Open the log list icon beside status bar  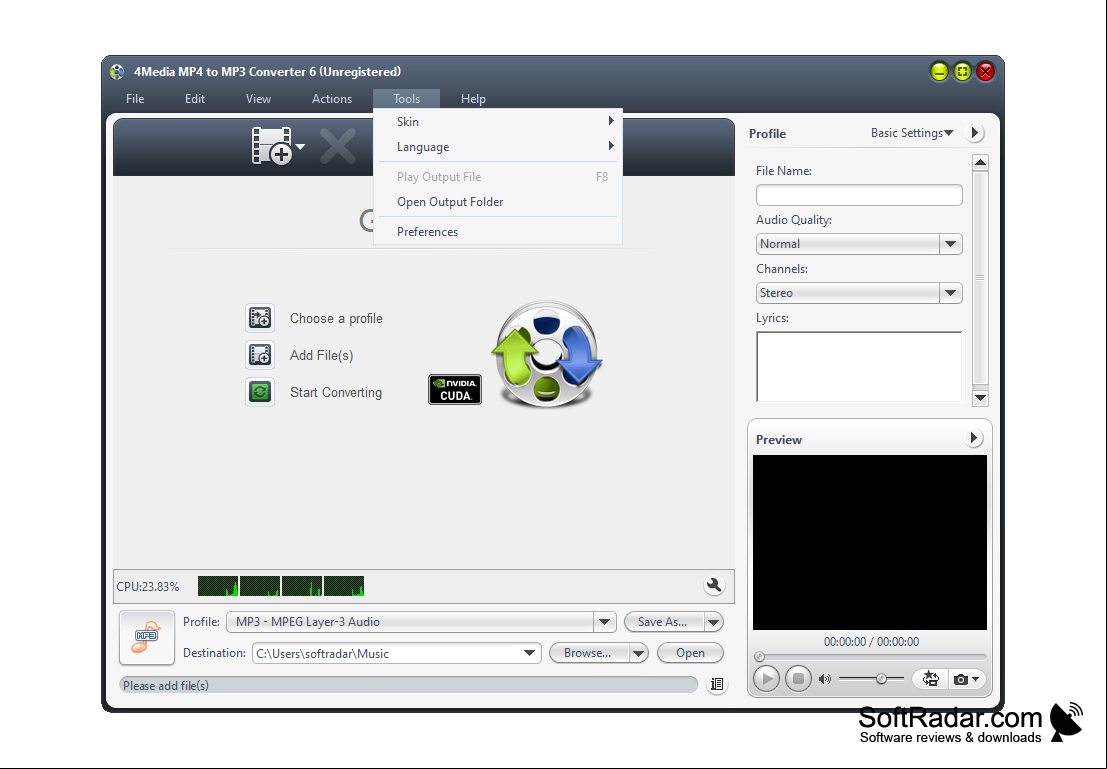(x=717, y=684)
